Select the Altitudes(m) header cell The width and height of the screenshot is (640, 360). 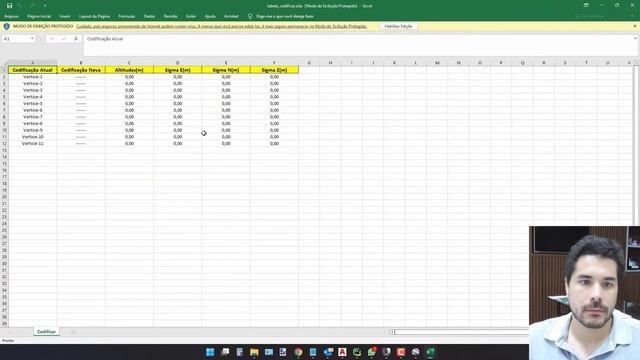point(129,70)
